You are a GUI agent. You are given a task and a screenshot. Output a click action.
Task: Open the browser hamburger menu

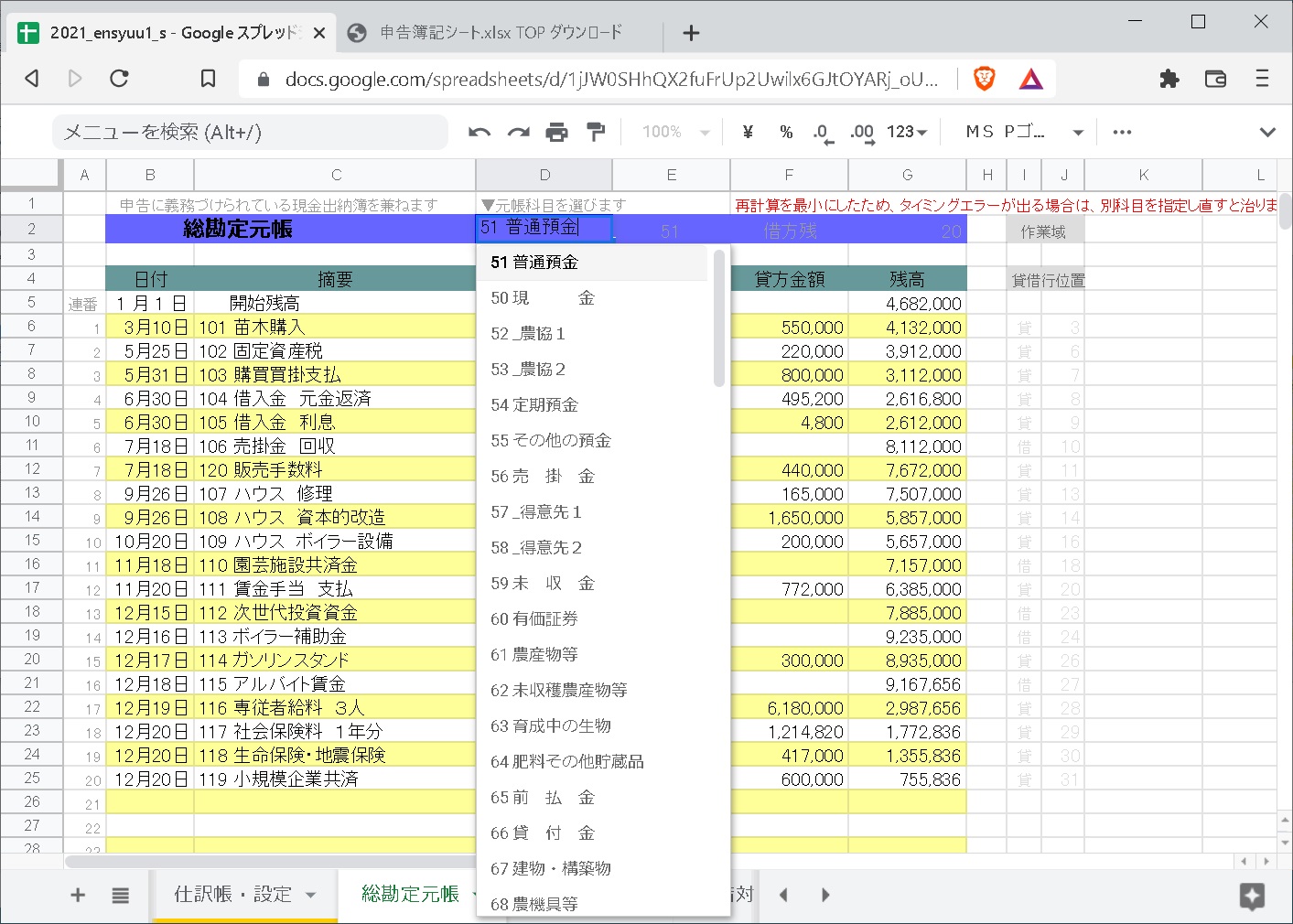pos(1262,79)
